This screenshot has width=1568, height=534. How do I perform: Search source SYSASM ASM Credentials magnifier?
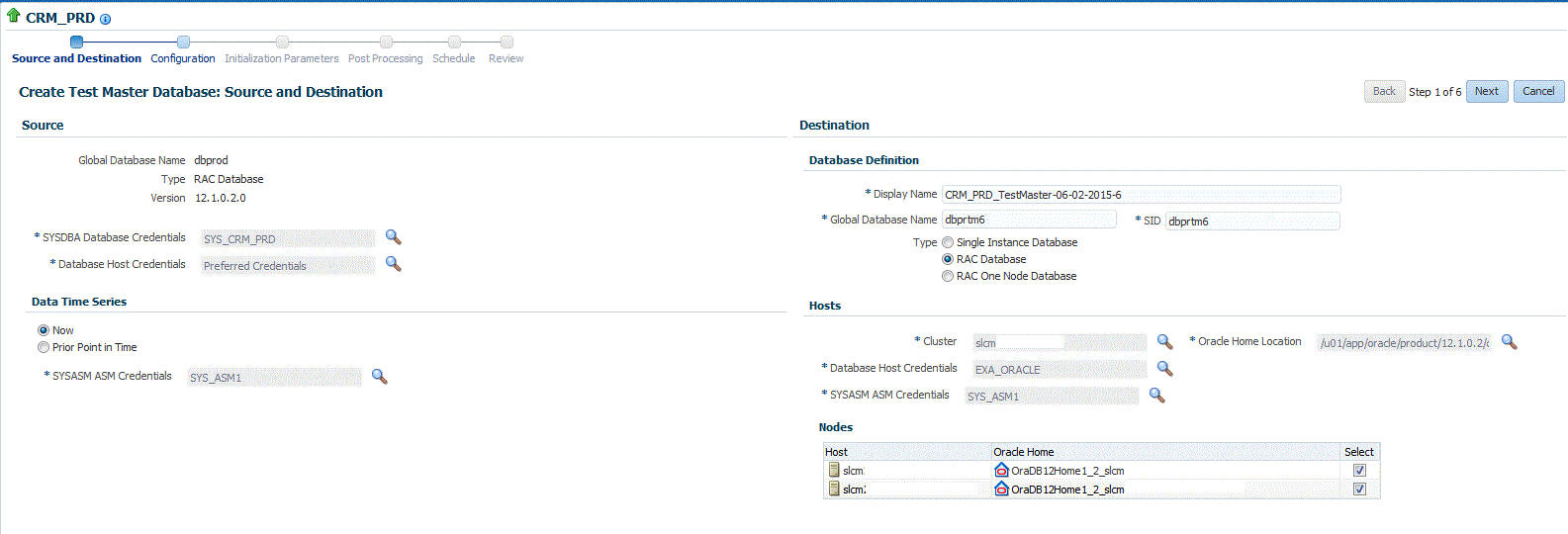379,377
